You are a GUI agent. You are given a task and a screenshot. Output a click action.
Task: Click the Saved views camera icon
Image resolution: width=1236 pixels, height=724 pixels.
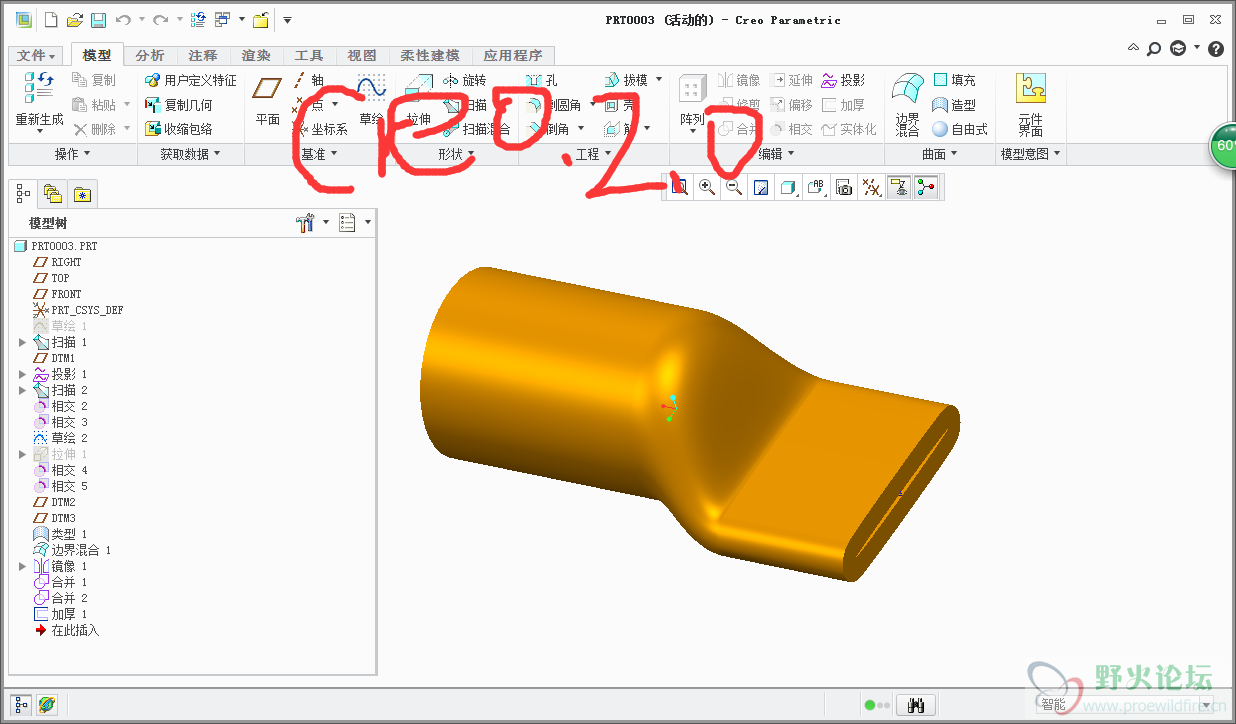pyautogui.click(x=844, y=187)
